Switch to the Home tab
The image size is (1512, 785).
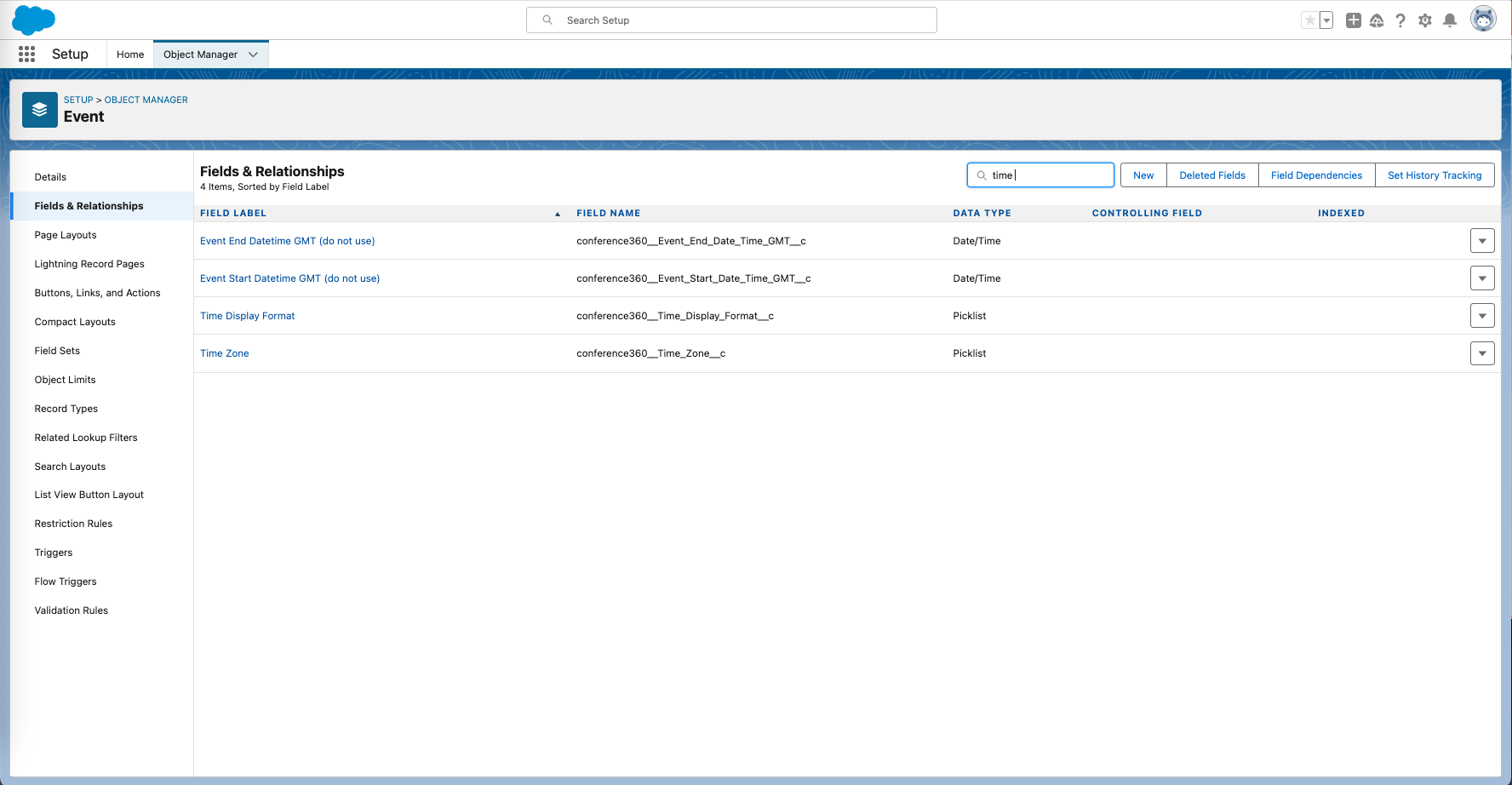pyautogui.click(x=130, y=54)
